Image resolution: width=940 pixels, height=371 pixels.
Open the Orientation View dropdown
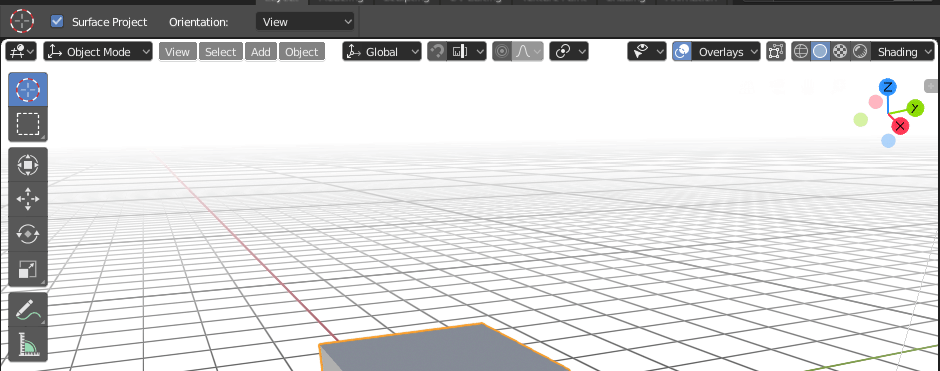point(305,22)
